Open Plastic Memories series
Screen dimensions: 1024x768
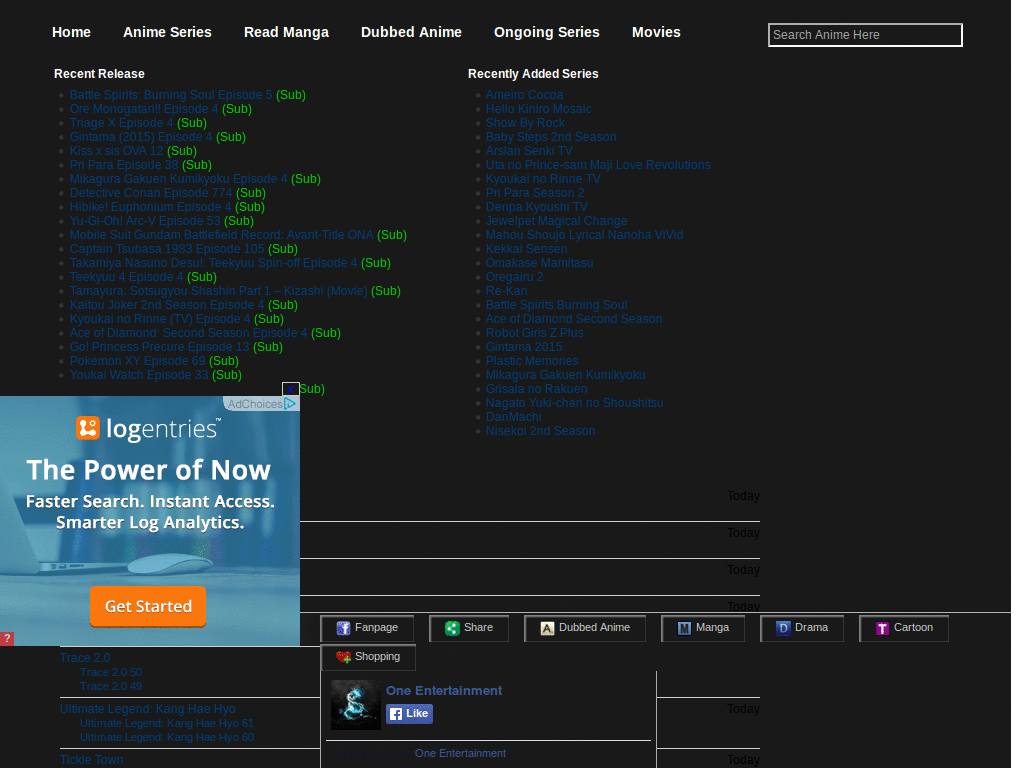[532, 361]
